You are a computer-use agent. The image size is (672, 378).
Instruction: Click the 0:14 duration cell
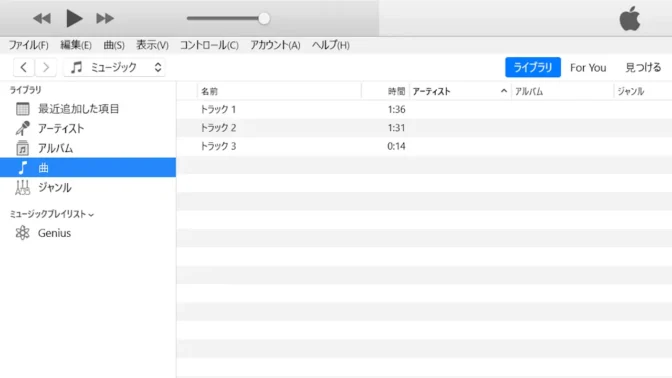tap(396, 146)
